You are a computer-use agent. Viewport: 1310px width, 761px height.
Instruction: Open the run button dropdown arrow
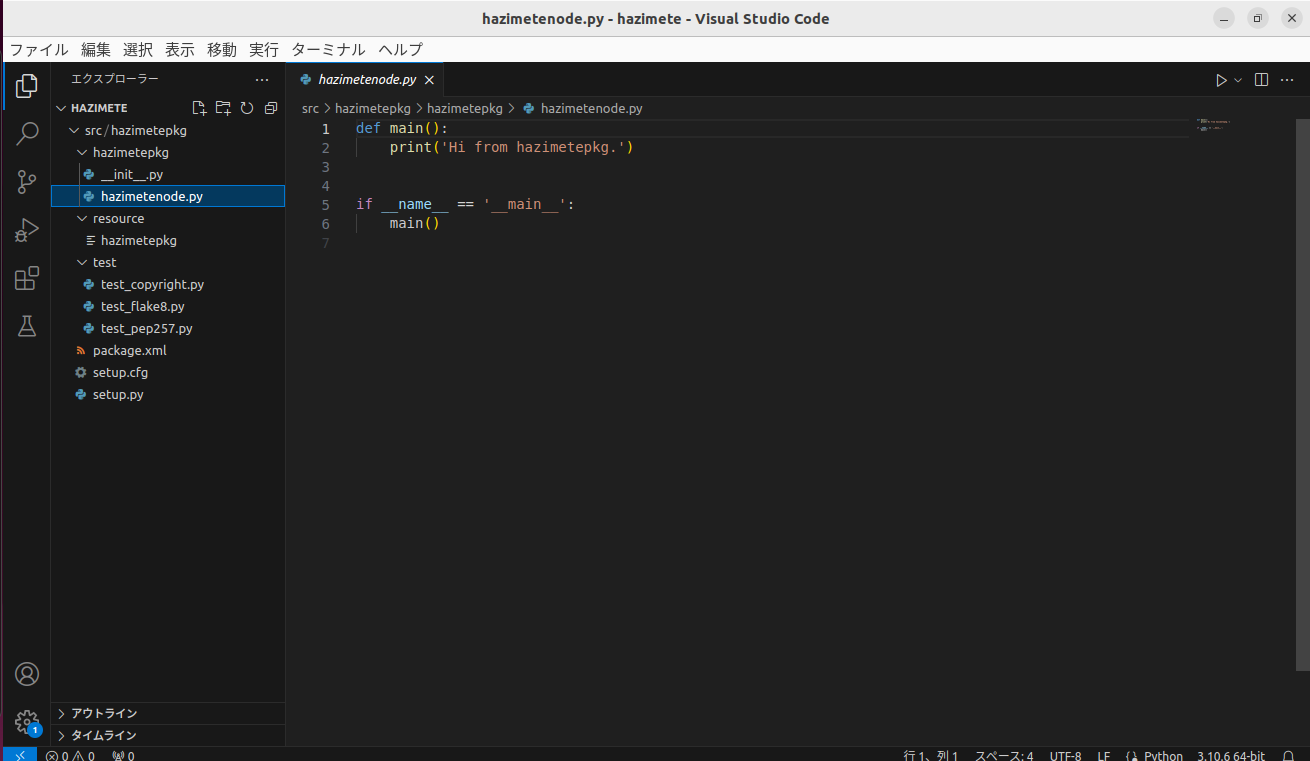coord(1238,80)
